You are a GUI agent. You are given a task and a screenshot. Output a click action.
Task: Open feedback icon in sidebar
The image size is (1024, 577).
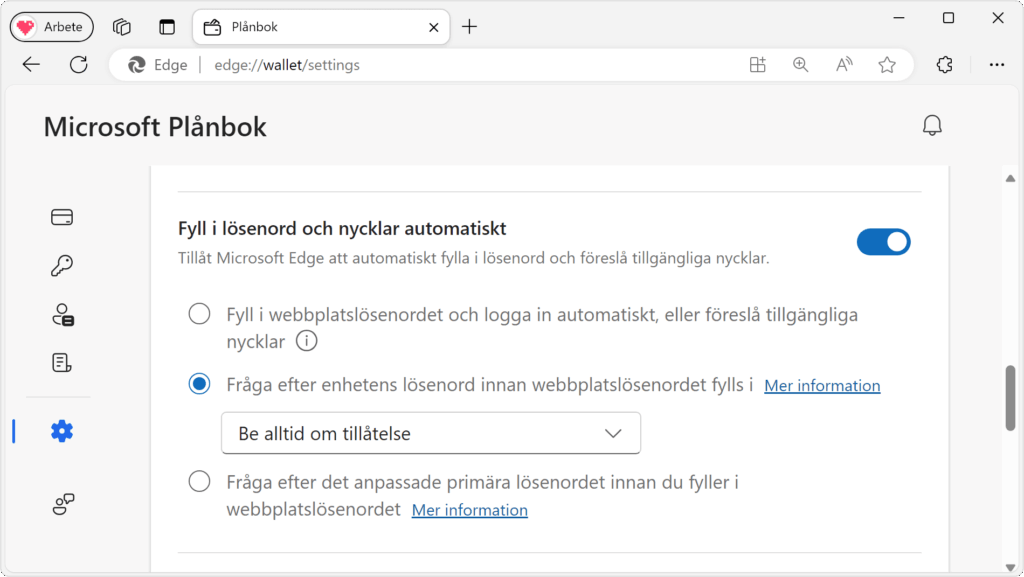pyautogui.click(x=63, y=504)
